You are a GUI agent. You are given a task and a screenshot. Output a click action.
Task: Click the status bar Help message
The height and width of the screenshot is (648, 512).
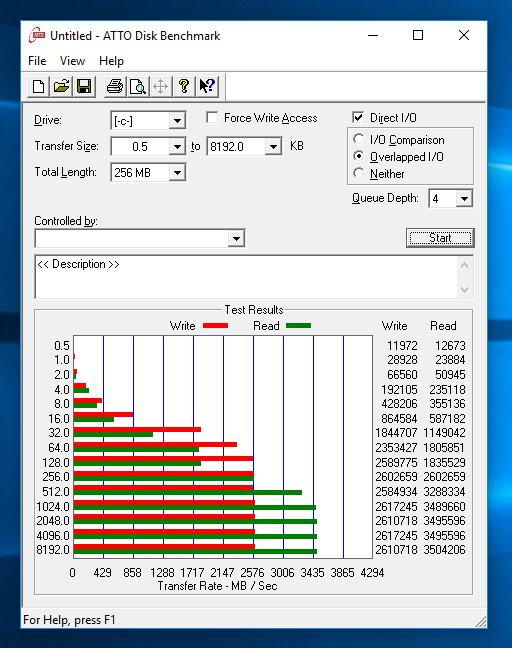pyautogui.click(x=69, y=620)
